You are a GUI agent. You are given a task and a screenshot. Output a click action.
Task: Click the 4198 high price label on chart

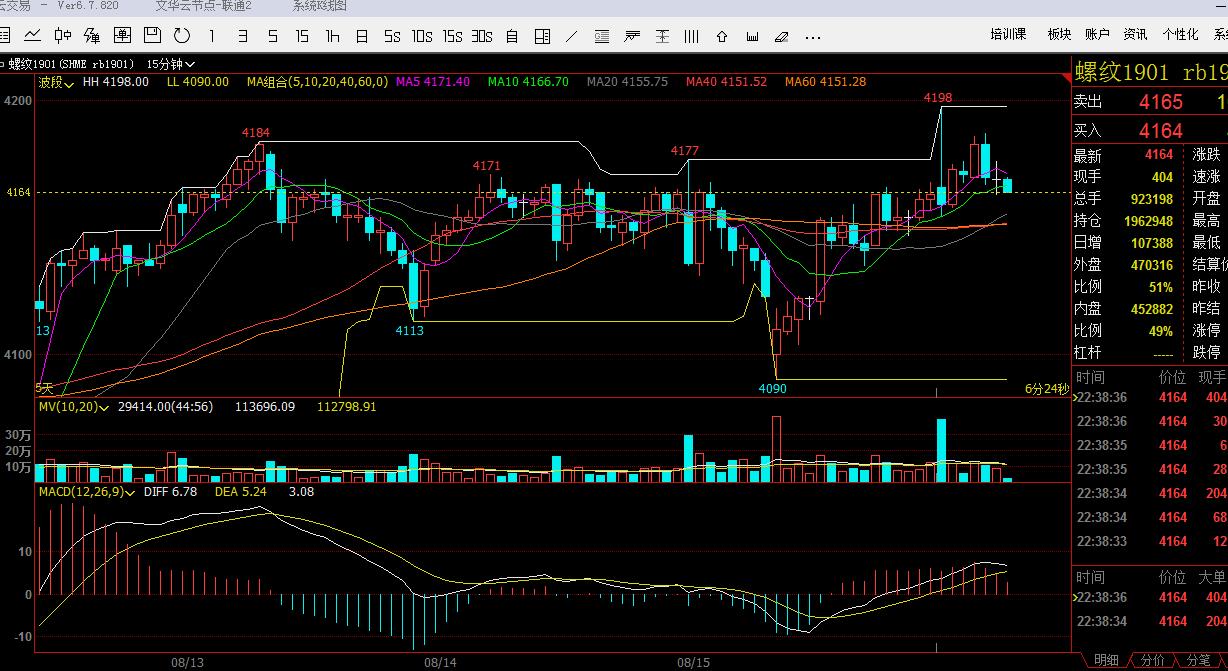(937, 98)
